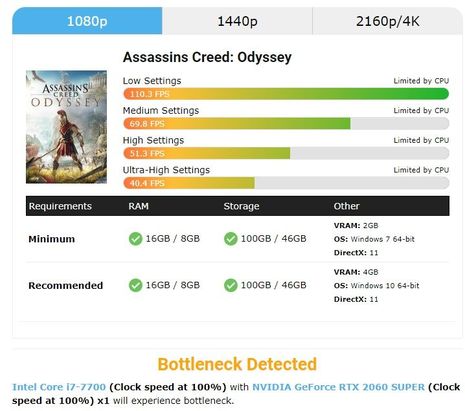Click the Medium Settings 69.8 FPS bar
The height and width of the screenshot is (411, 465).
click(286, 124)
